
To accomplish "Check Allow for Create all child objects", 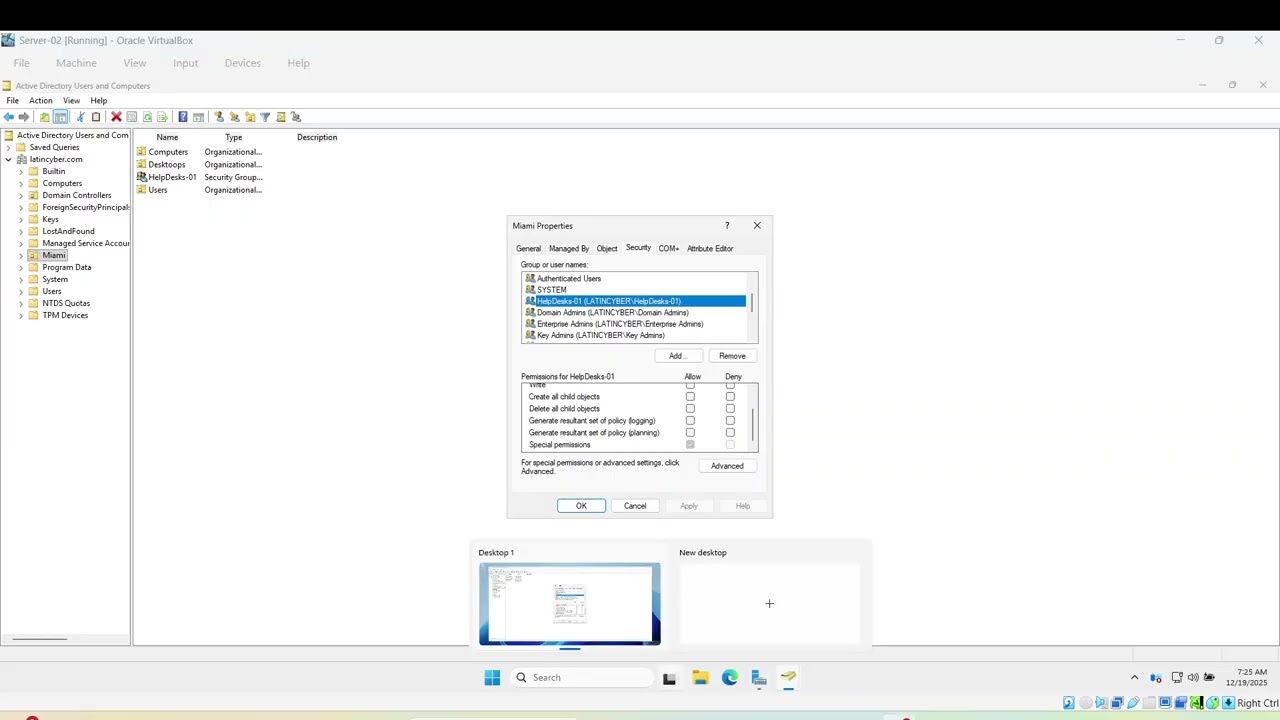I will click(x=690, y=397).
